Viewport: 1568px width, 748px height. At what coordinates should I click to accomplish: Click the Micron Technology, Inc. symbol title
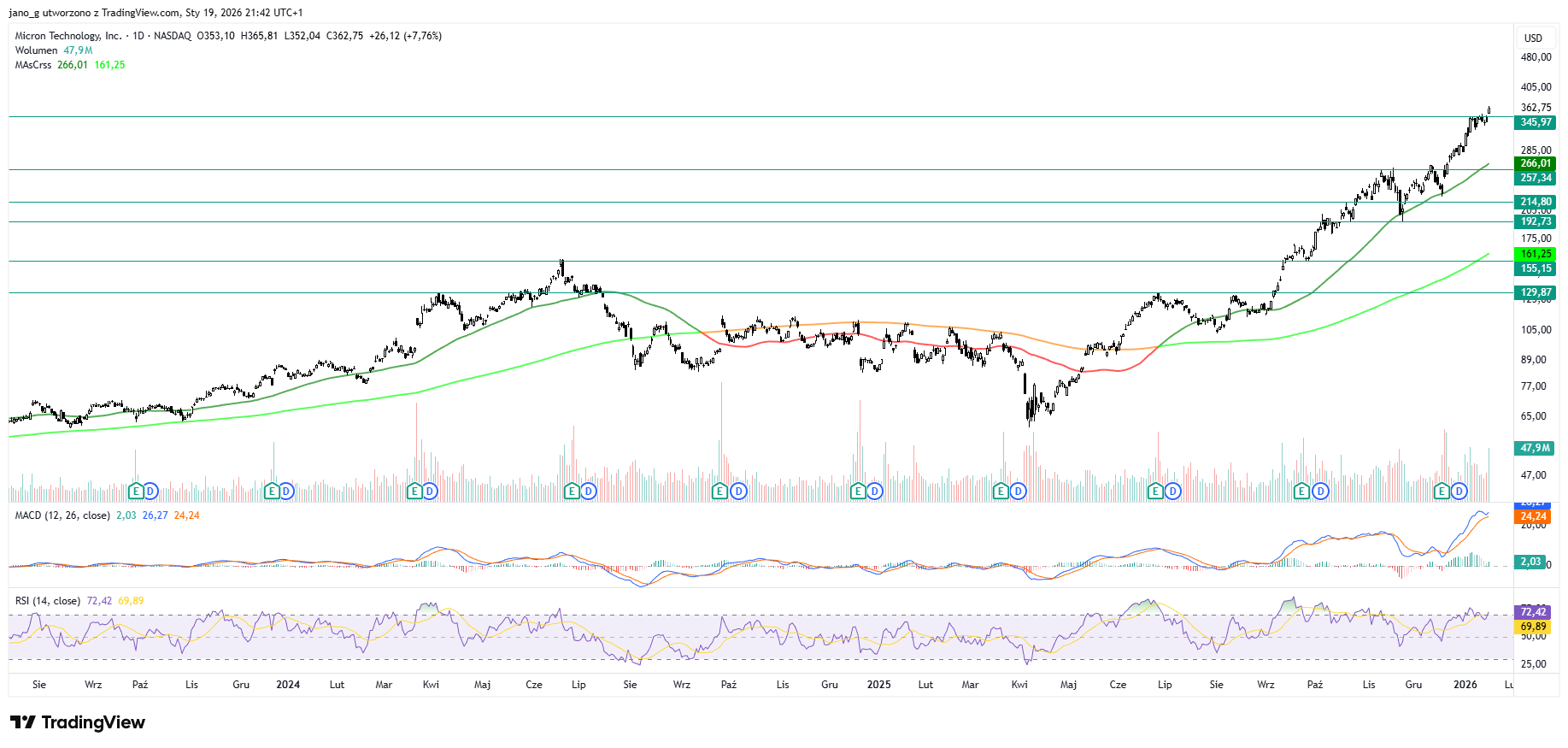tap(68, 36)
